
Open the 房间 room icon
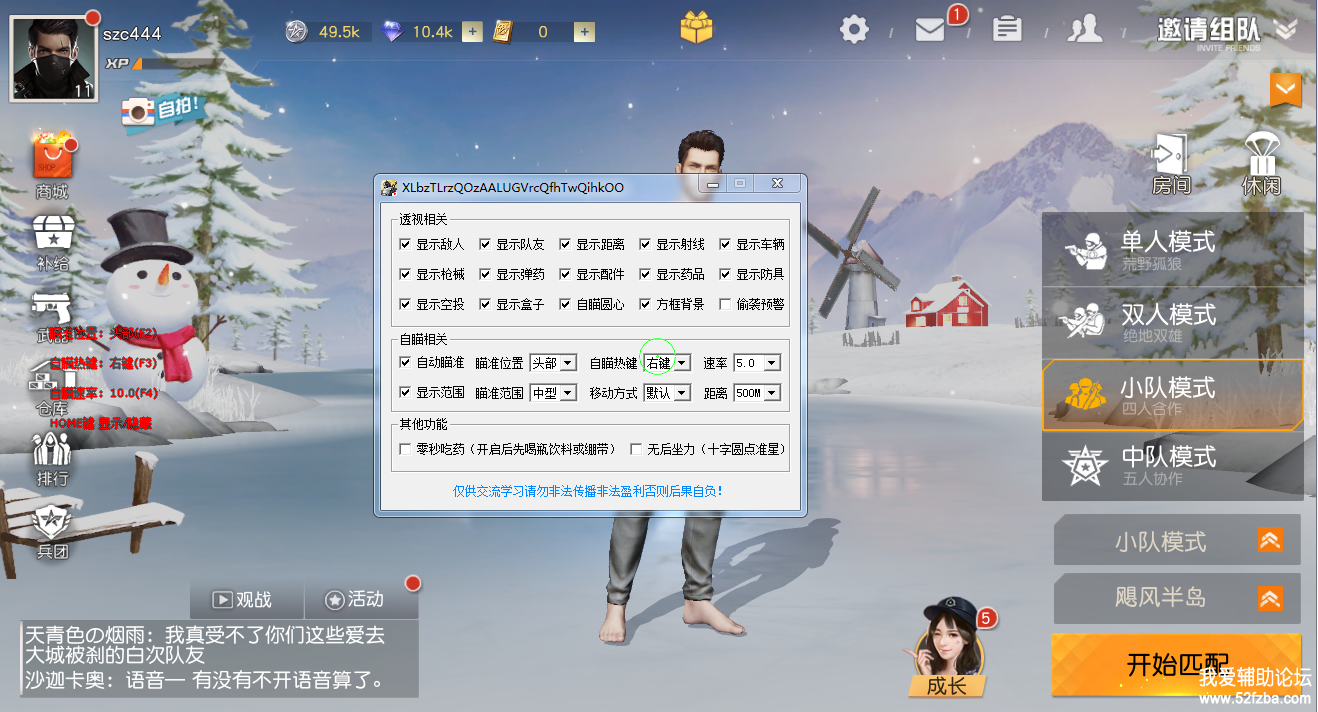click(x=1171, y=164)
